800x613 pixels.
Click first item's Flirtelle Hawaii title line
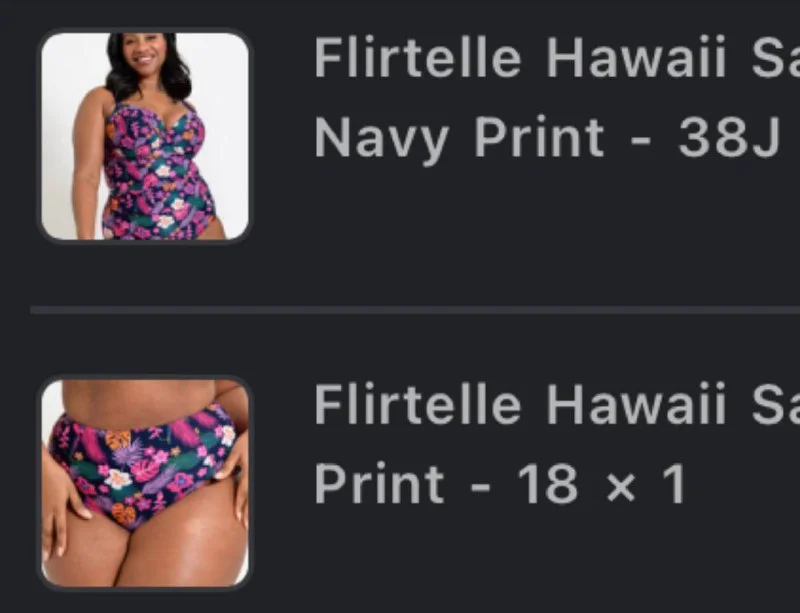[557, 57]
